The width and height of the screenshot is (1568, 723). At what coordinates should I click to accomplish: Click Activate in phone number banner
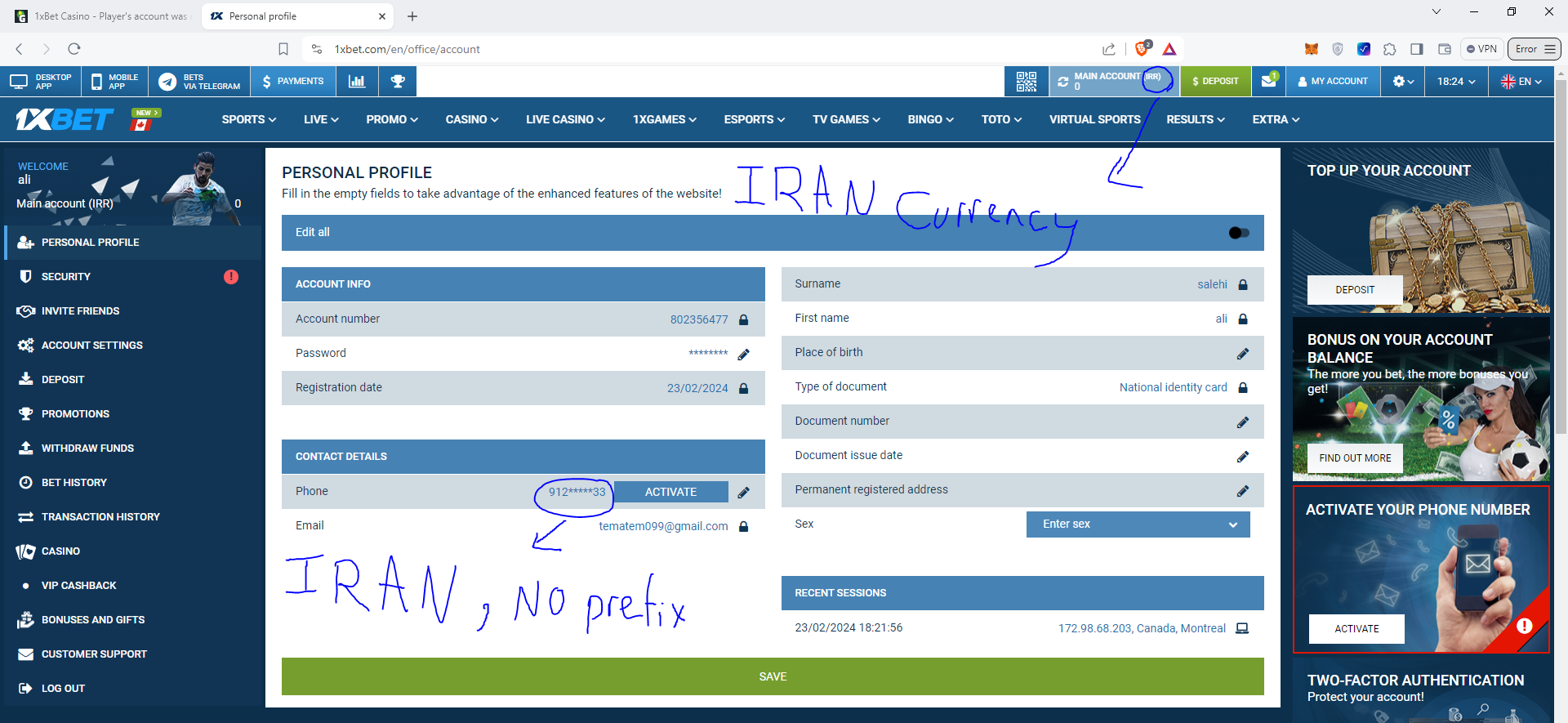tap(1356, 629)
